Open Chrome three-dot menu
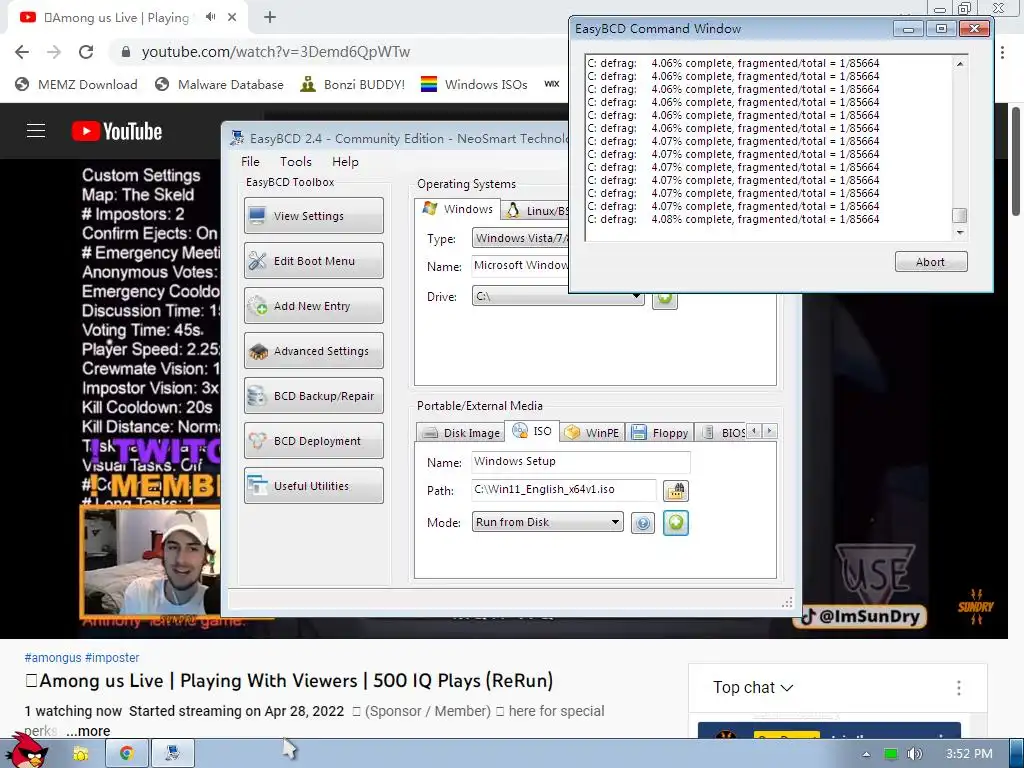The width and height of the screenshot is (1024, 768). point(1002,52)
